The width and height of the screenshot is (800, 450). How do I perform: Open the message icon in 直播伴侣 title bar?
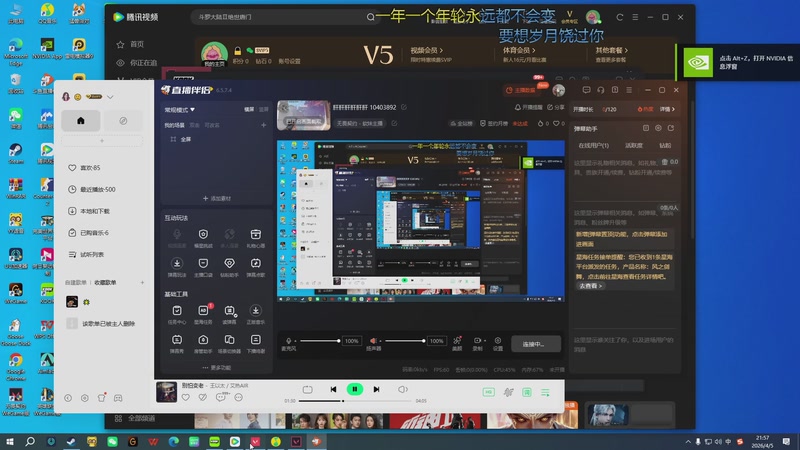[586, 90]
